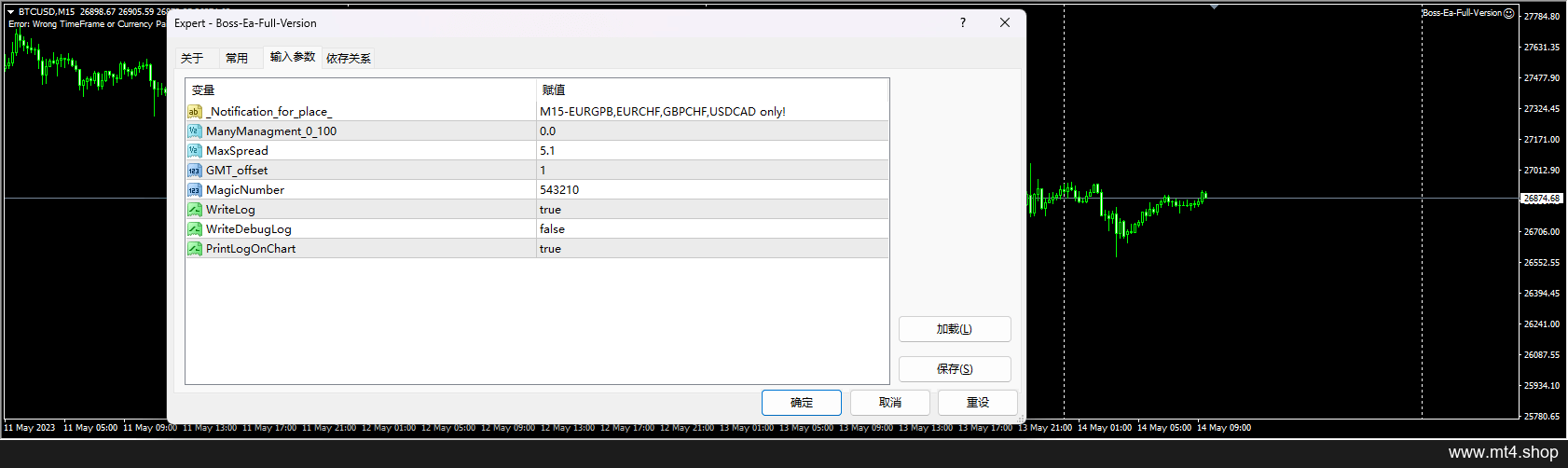The image size is (1568, 468).
Task: Click the GMT_offset value 1
Action: (543, 171)
